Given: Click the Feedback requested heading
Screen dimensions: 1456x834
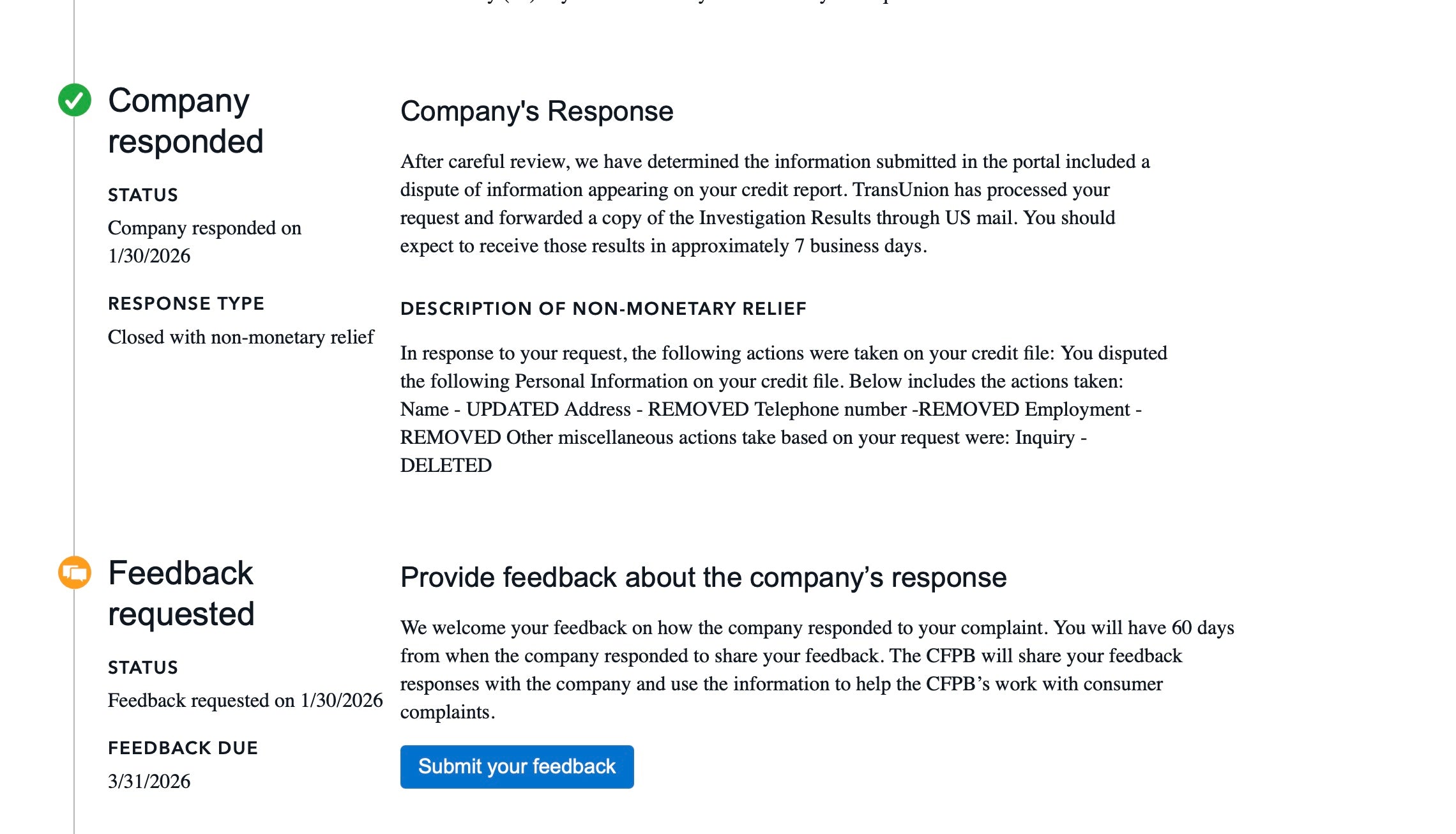Looking at the screenshot, I should click(x=181, y=593).
